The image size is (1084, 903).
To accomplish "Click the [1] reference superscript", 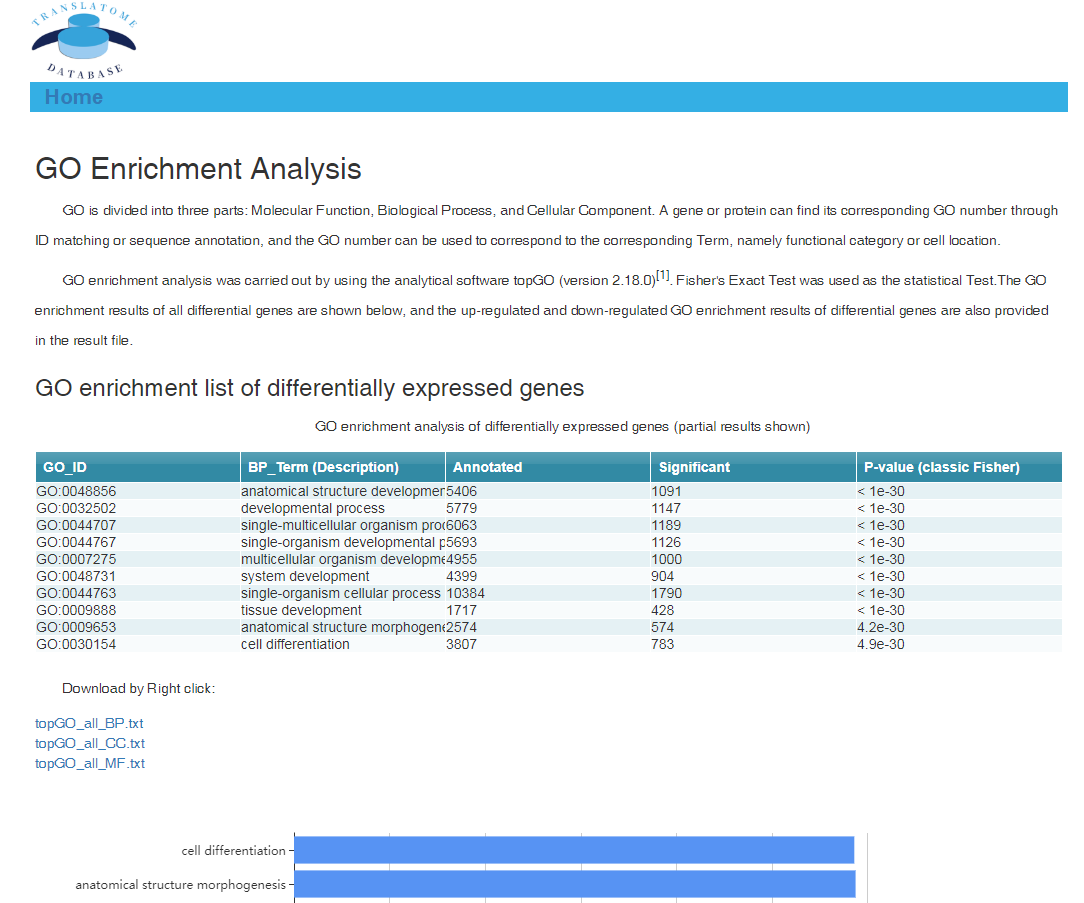I will point(663,275).
